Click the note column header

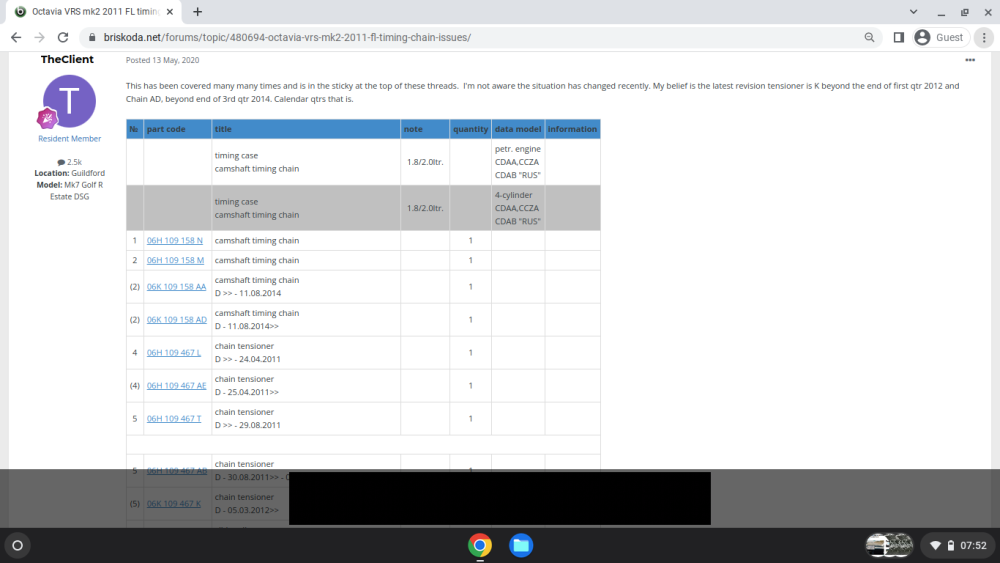coord(425,129)
